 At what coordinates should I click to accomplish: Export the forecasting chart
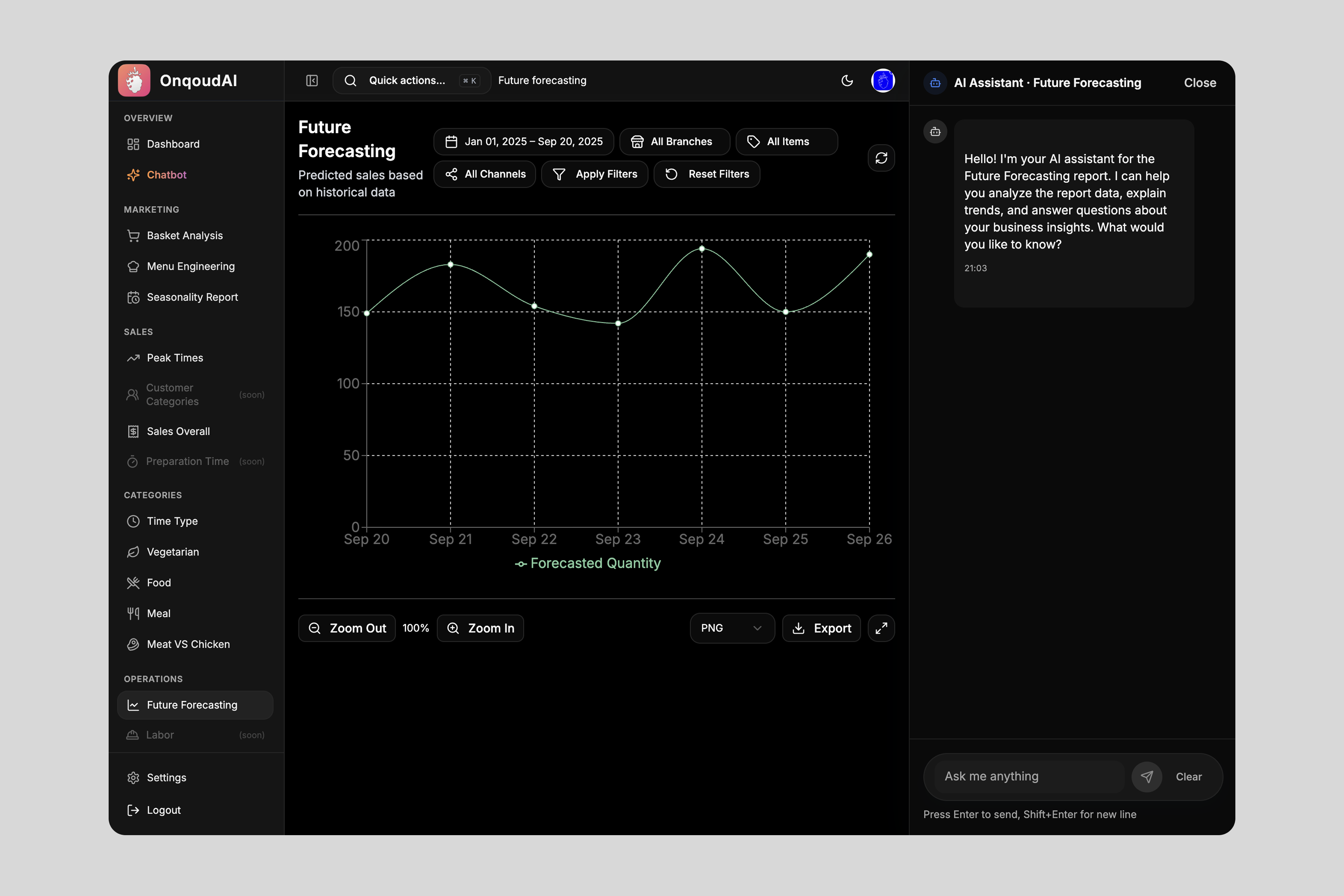tap(821, 628)
